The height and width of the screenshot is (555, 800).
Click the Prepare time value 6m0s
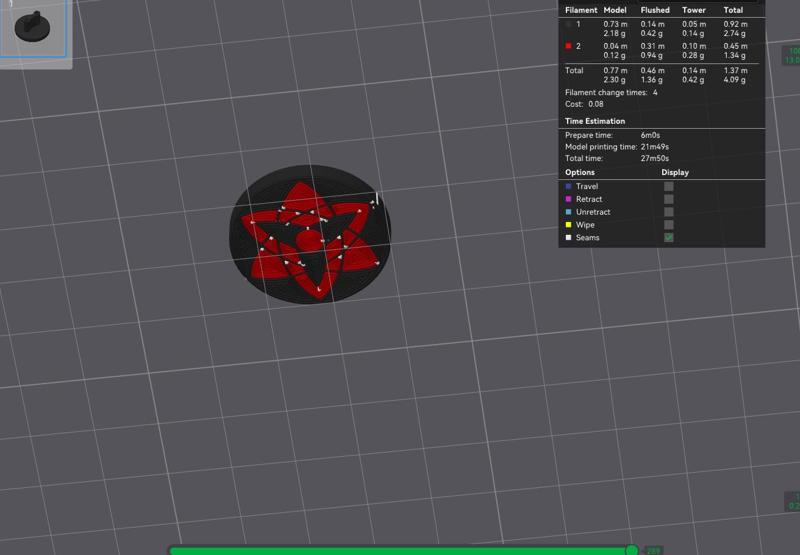(x=650, y=135)
